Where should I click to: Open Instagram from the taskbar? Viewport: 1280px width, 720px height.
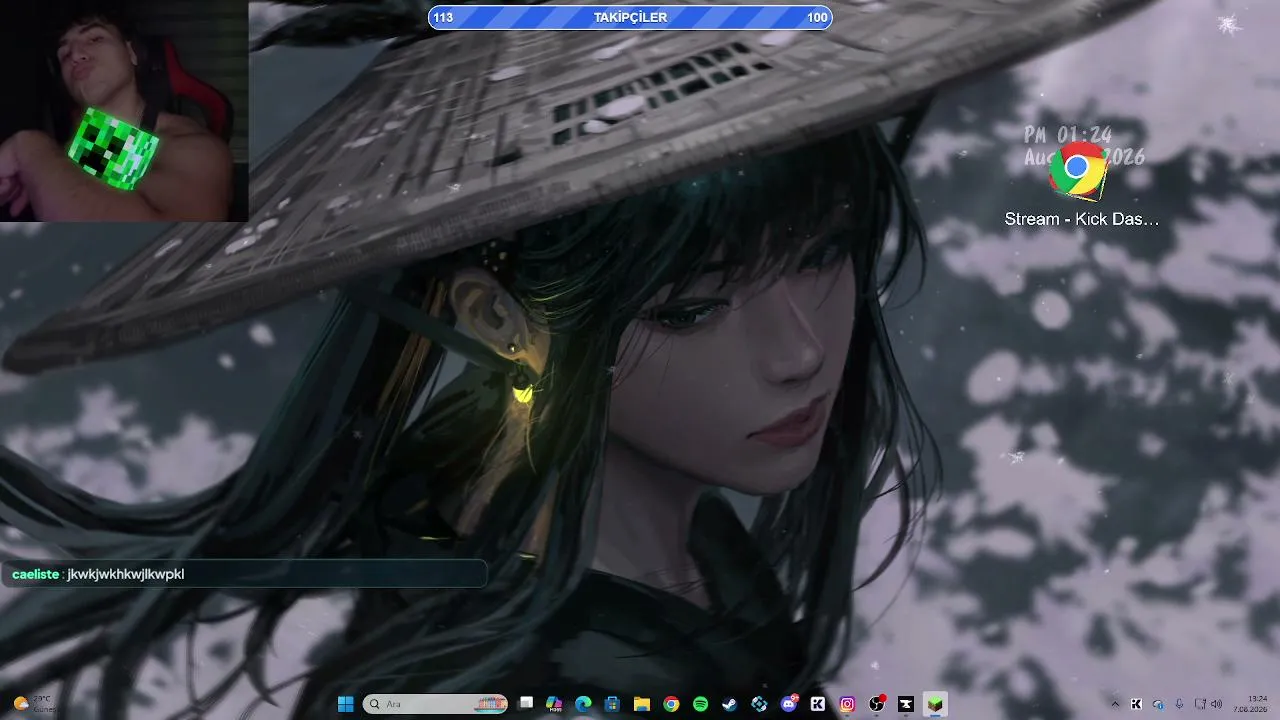click(847, 704)
